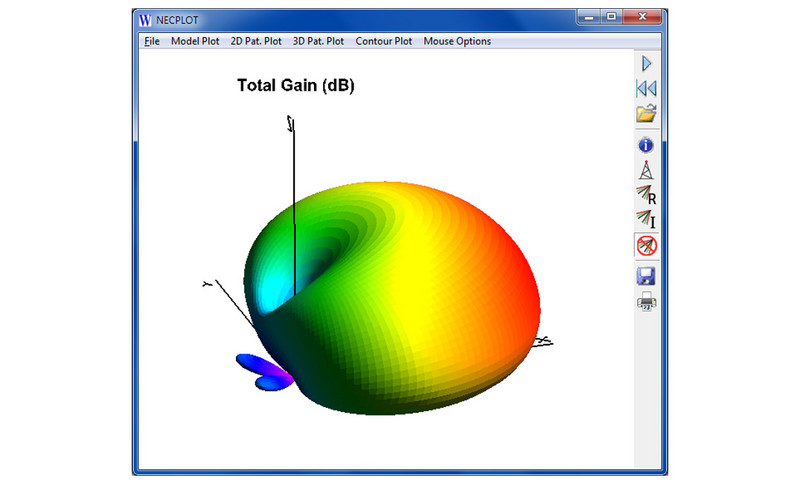Image resolution: width=800 pixels, height=484 pixels.
Task: Open the Model Plot menu
Action: tap(195, 41)
